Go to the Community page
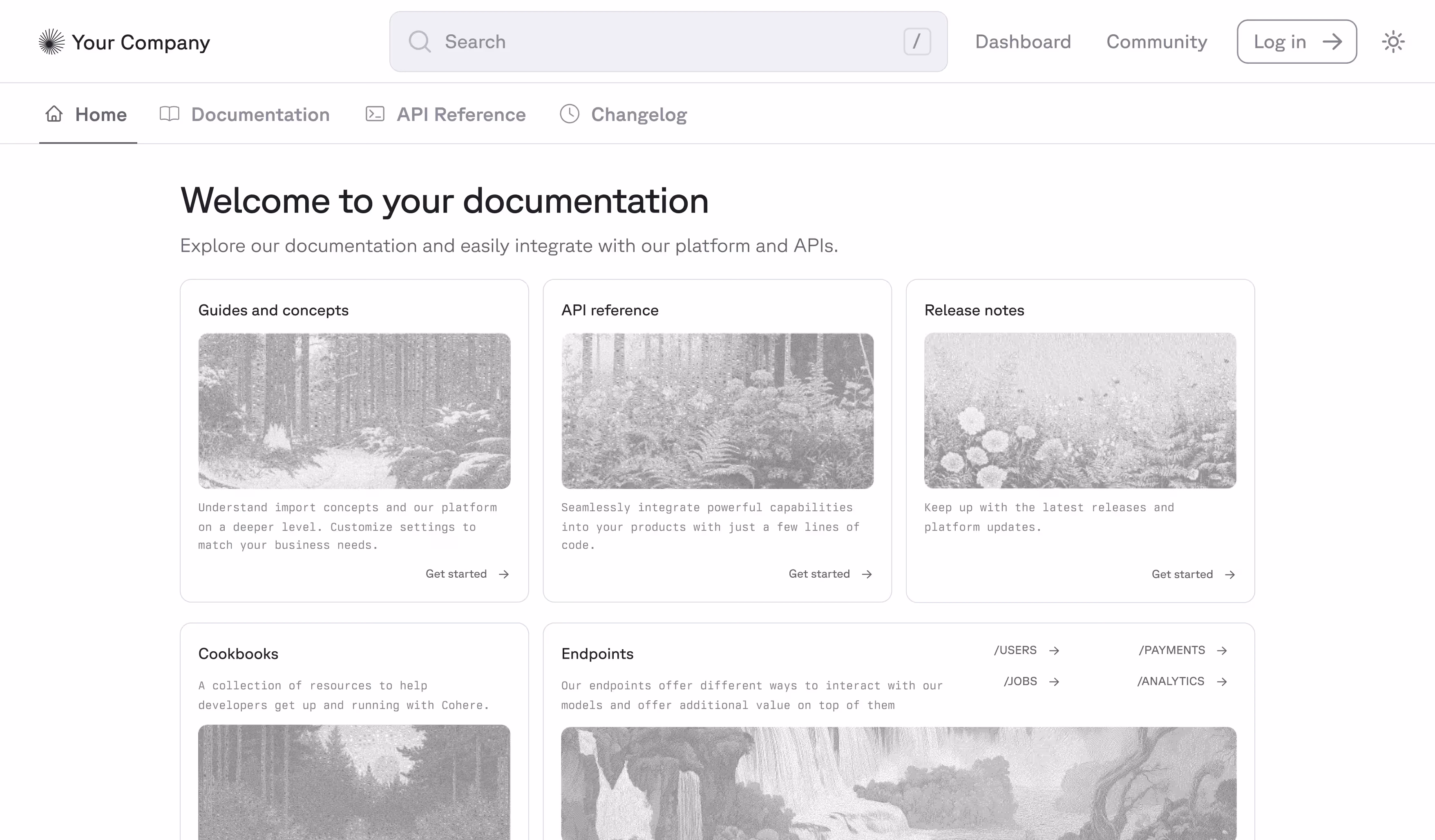Image resolution: width=1435 pixels, height=840 pixels. pos(1157,42)
